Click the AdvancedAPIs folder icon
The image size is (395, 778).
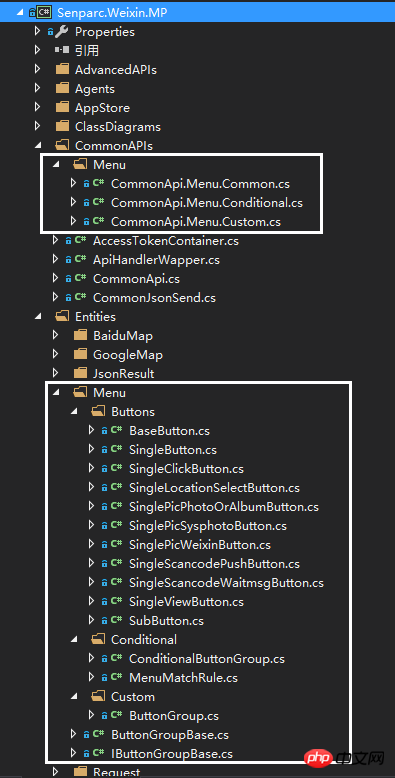pos(62,69)
